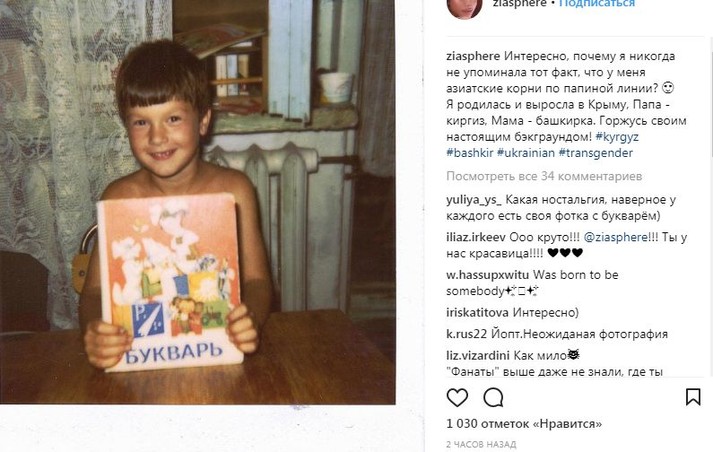Open commenter liz.vizardini profile
The width and height of the screenshot is (713, 452).
478,355
